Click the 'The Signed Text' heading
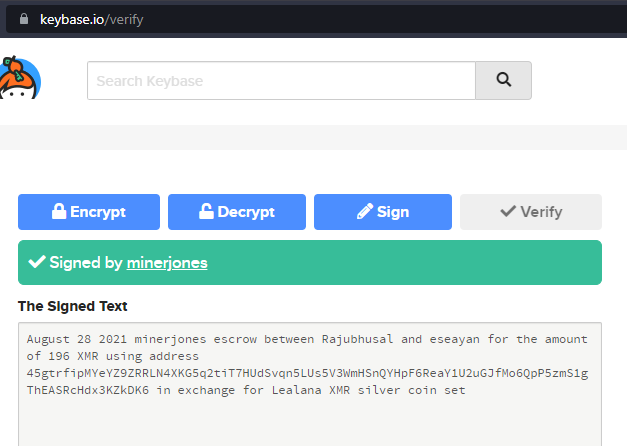 [72, 306]
